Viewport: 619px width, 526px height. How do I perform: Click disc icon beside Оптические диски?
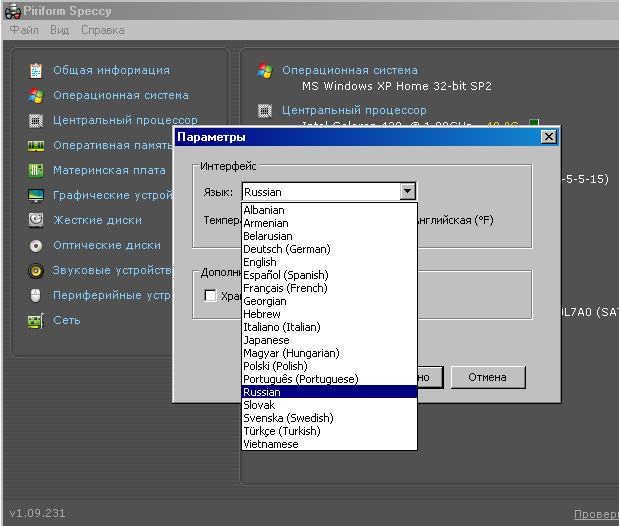(x=36, y=246)
